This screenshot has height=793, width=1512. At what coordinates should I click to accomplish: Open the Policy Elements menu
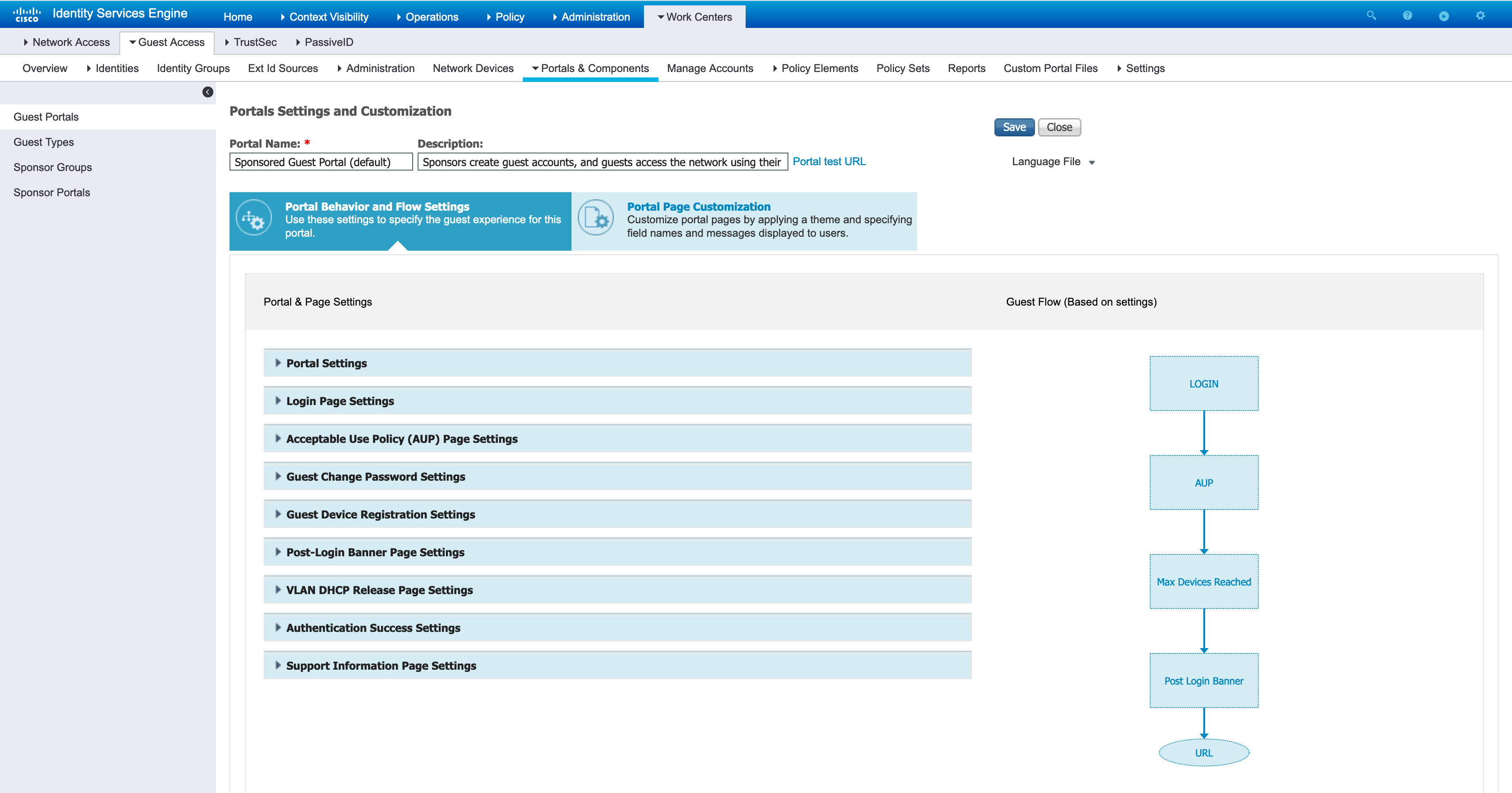coord(815,68)
